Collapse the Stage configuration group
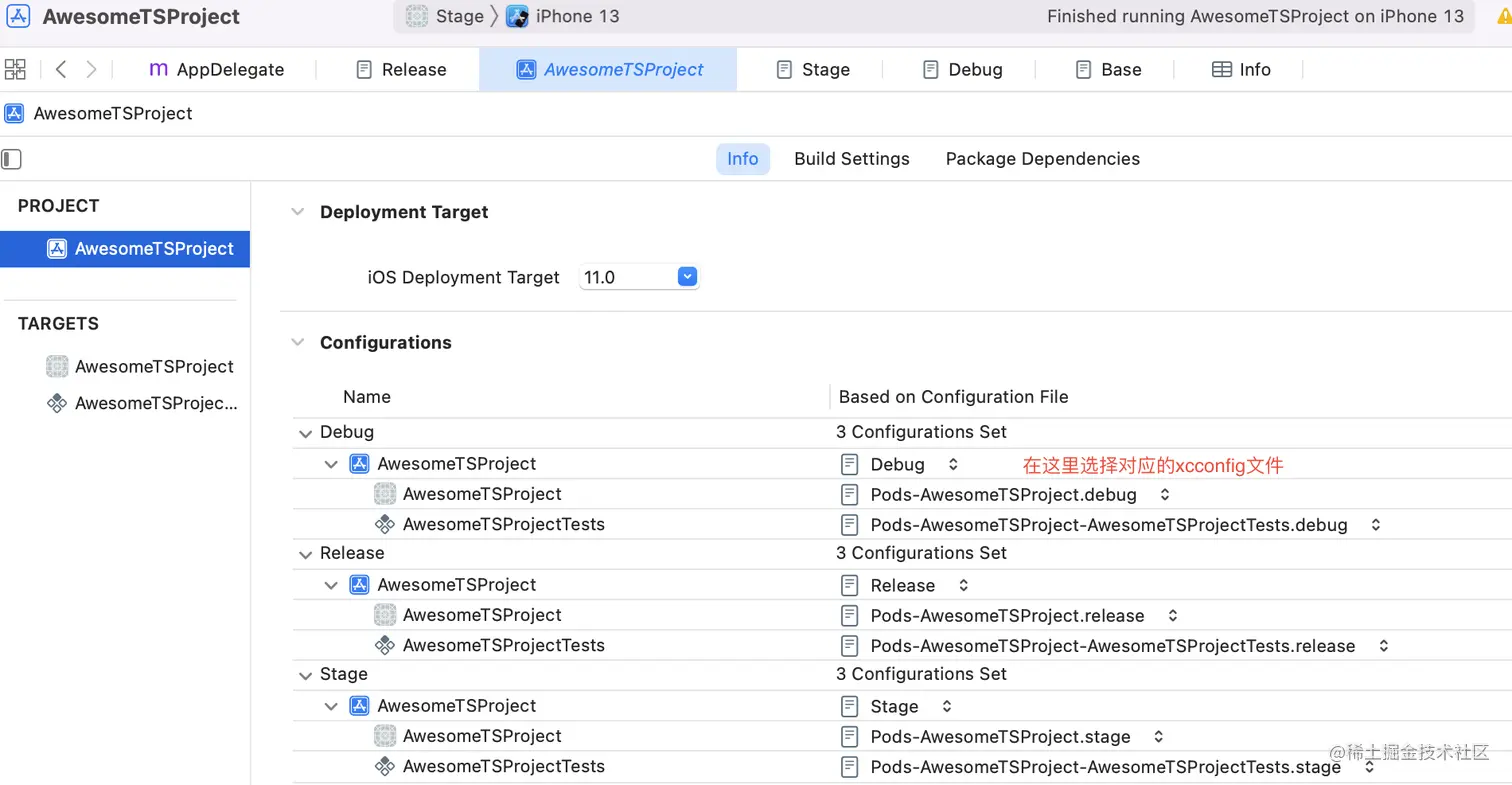 (x=304, y=675)
